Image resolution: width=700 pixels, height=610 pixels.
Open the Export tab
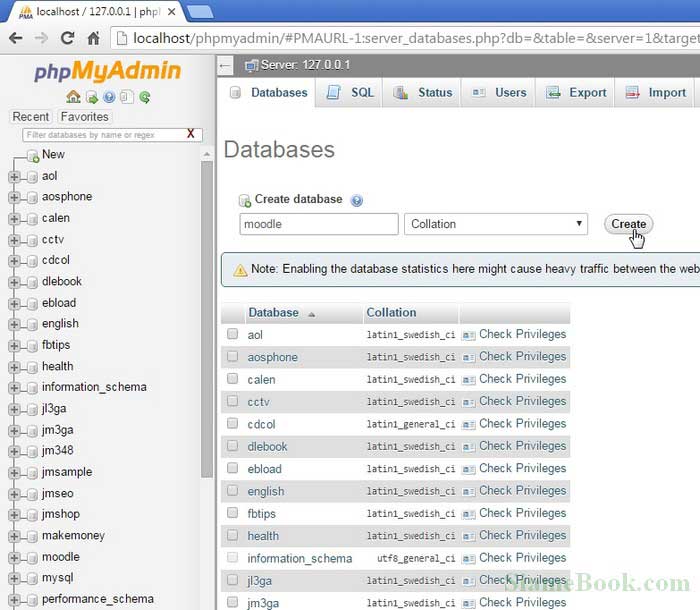click(x=575, y=93)
